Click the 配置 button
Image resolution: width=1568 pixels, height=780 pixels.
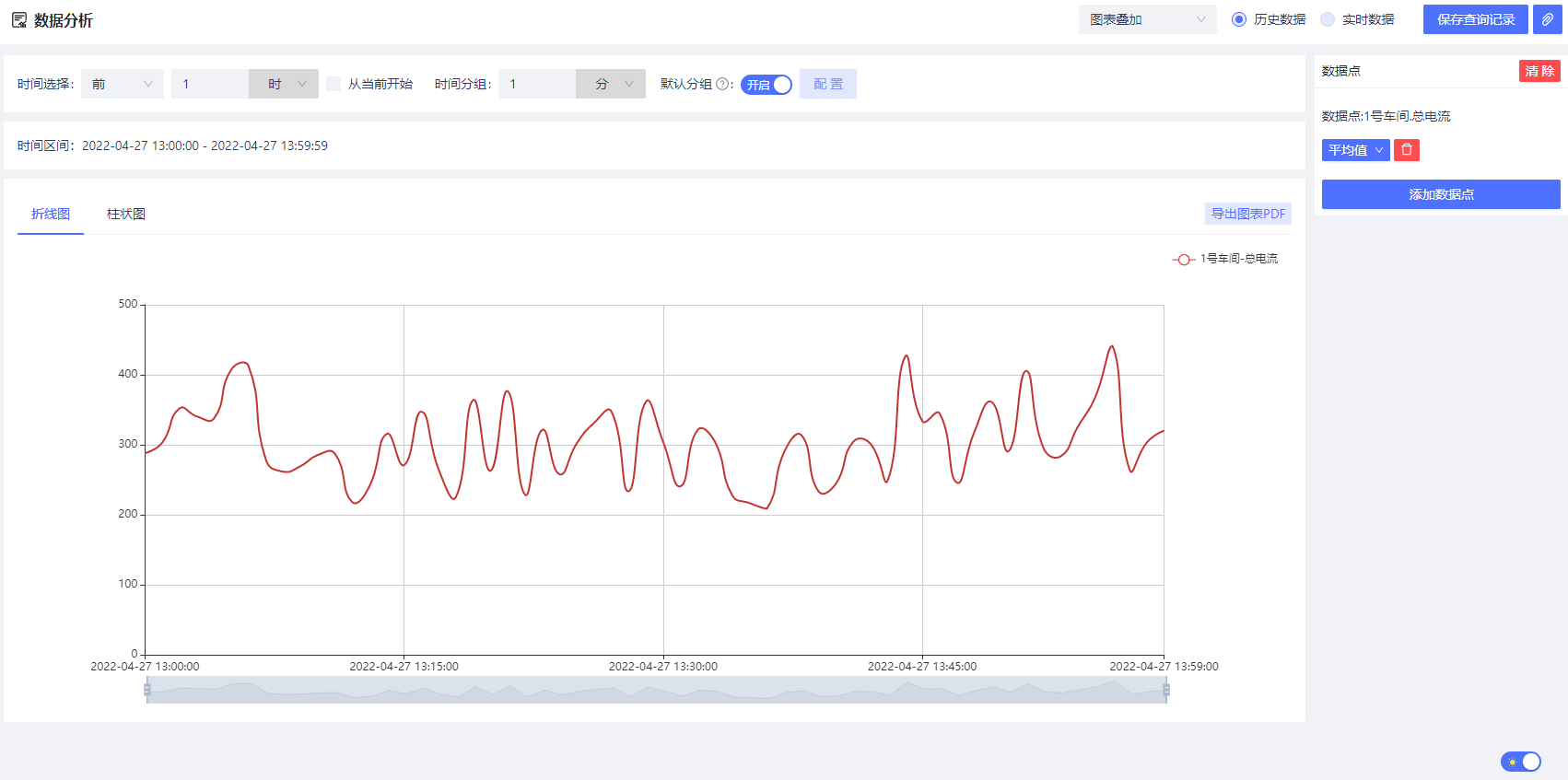pyautogui.click(x=828, y=84)
